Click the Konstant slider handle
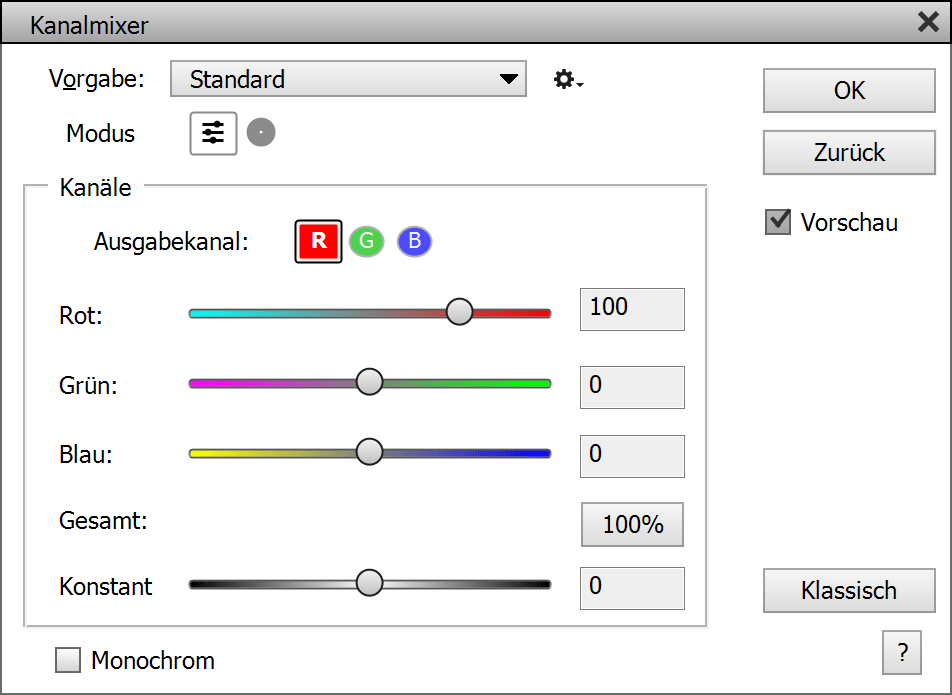This screenshot has width=952, height=695. pyautogui.click(x=370, y=583)
